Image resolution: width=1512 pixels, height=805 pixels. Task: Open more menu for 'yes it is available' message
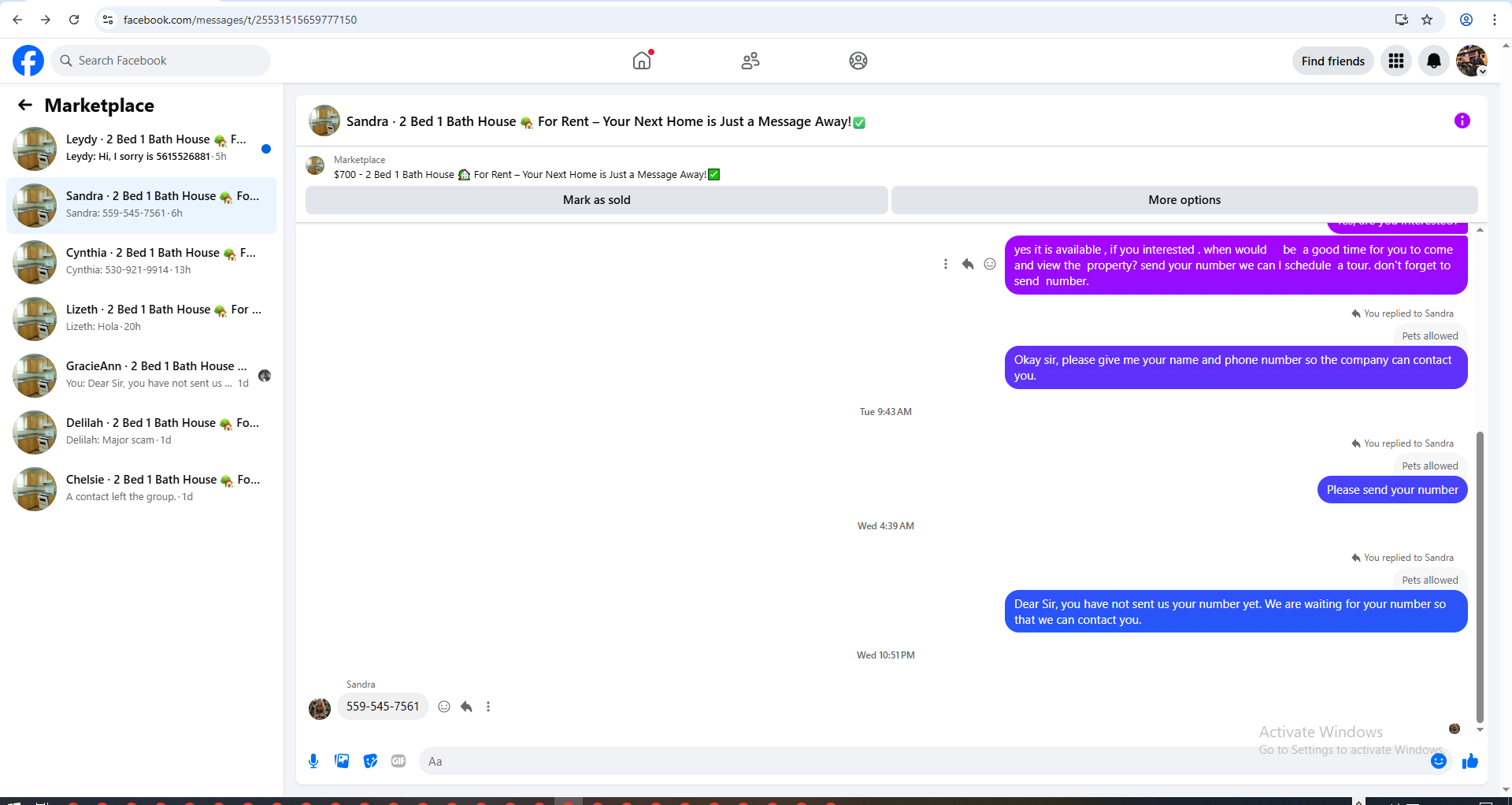point(946,264)
